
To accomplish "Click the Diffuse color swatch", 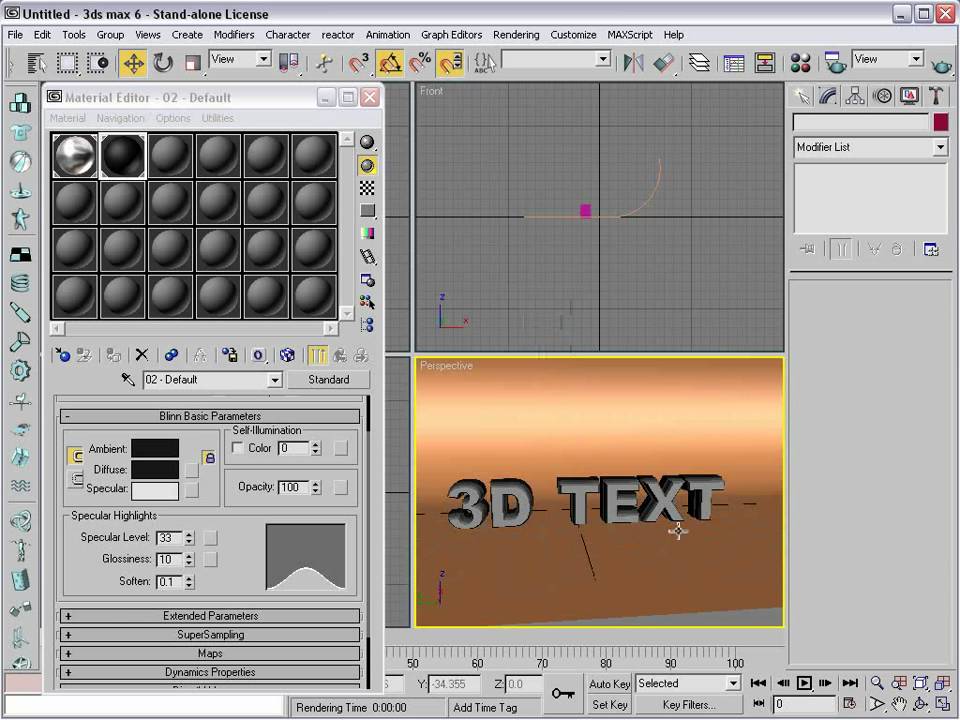I will coord(155,469).
